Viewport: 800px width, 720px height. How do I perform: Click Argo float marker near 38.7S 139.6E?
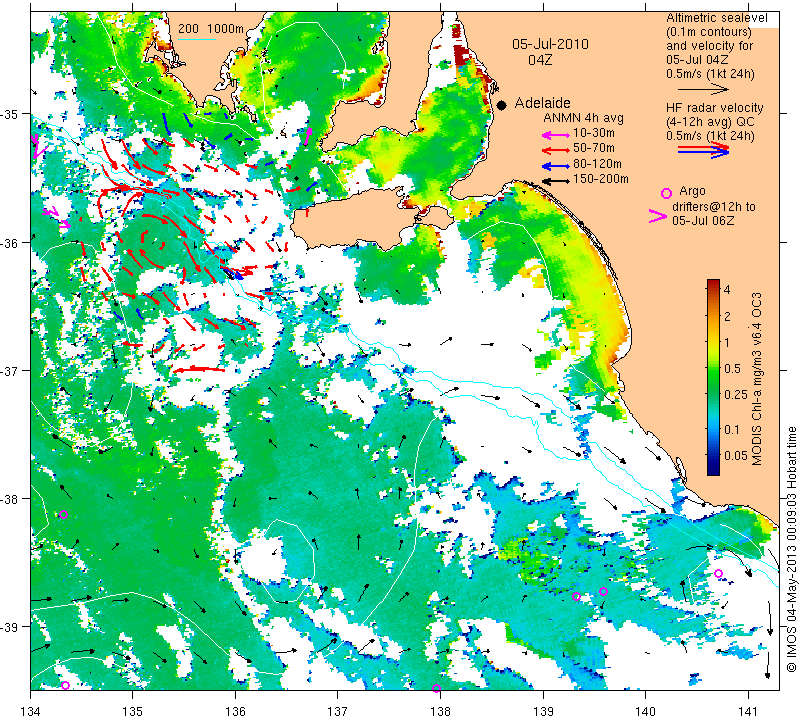pos(603,591)
